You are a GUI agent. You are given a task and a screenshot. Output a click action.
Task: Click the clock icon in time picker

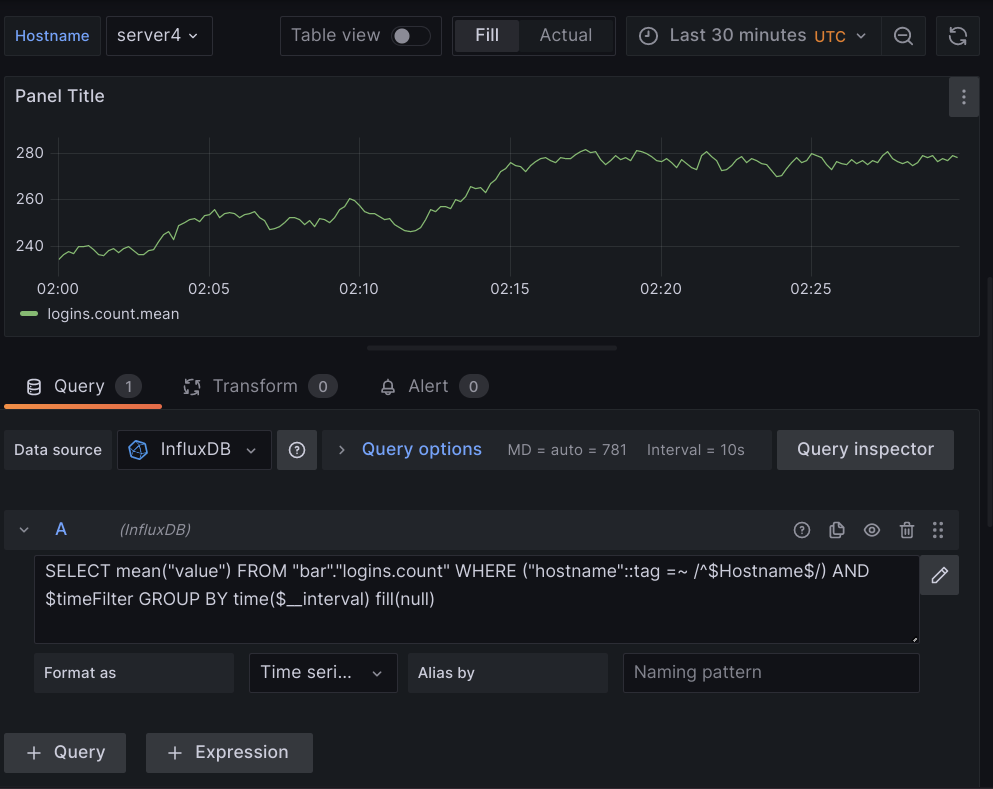tap(647, 35)
